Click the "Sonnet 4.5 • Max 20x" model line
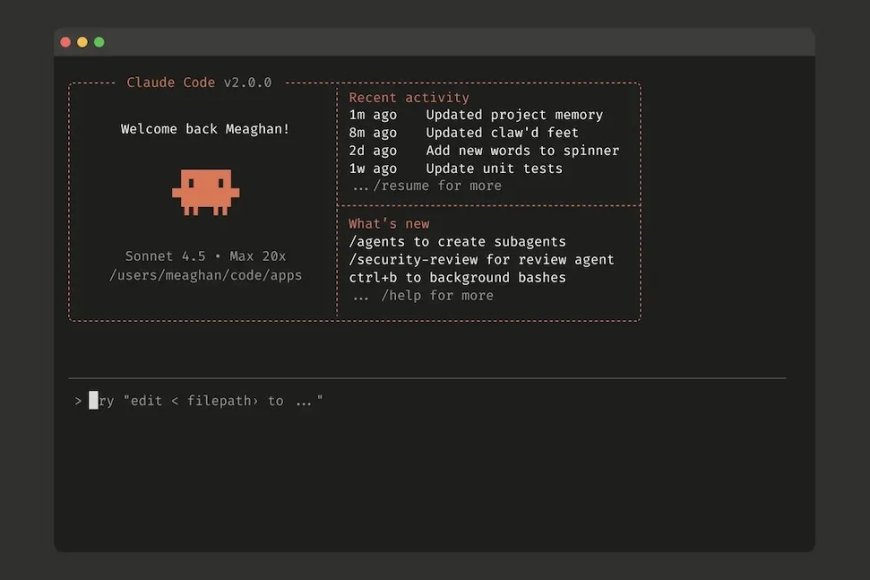Viewport: 870px width, 580px height. [205, 256]
